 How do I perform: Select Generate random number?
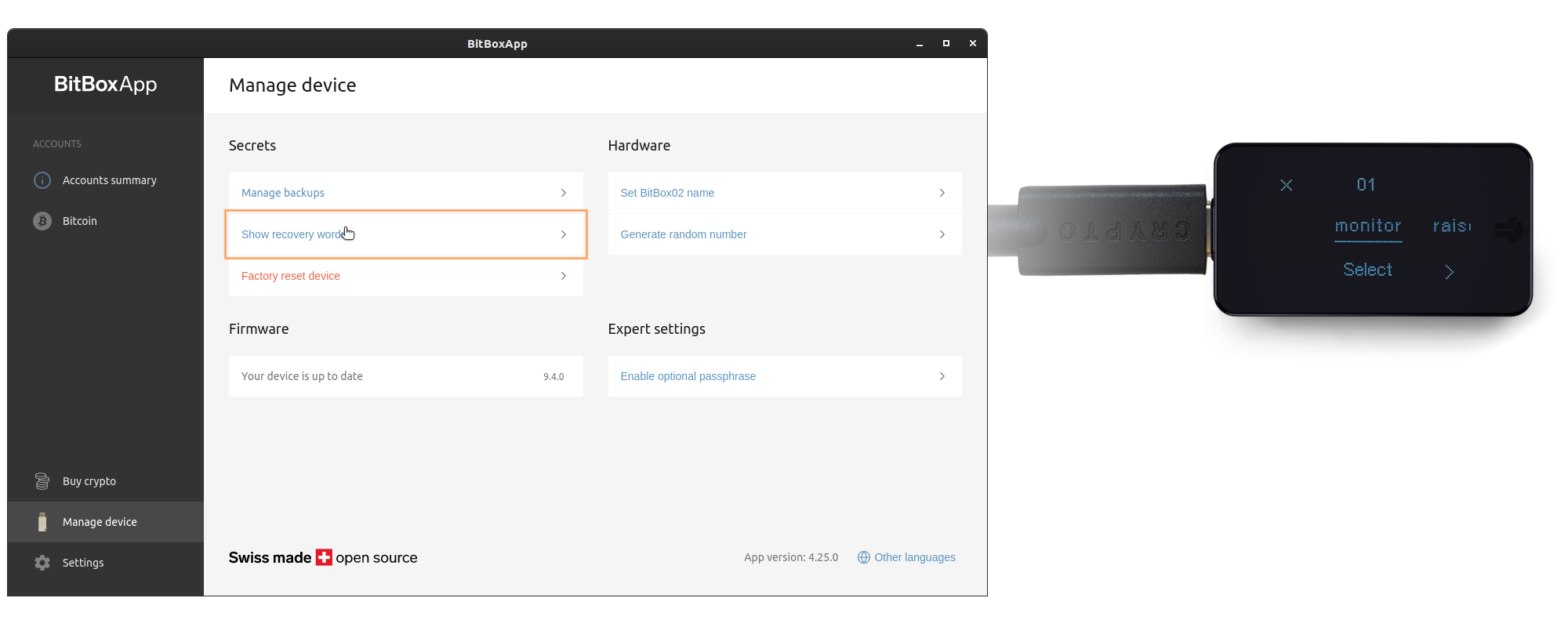pos(785,234)
